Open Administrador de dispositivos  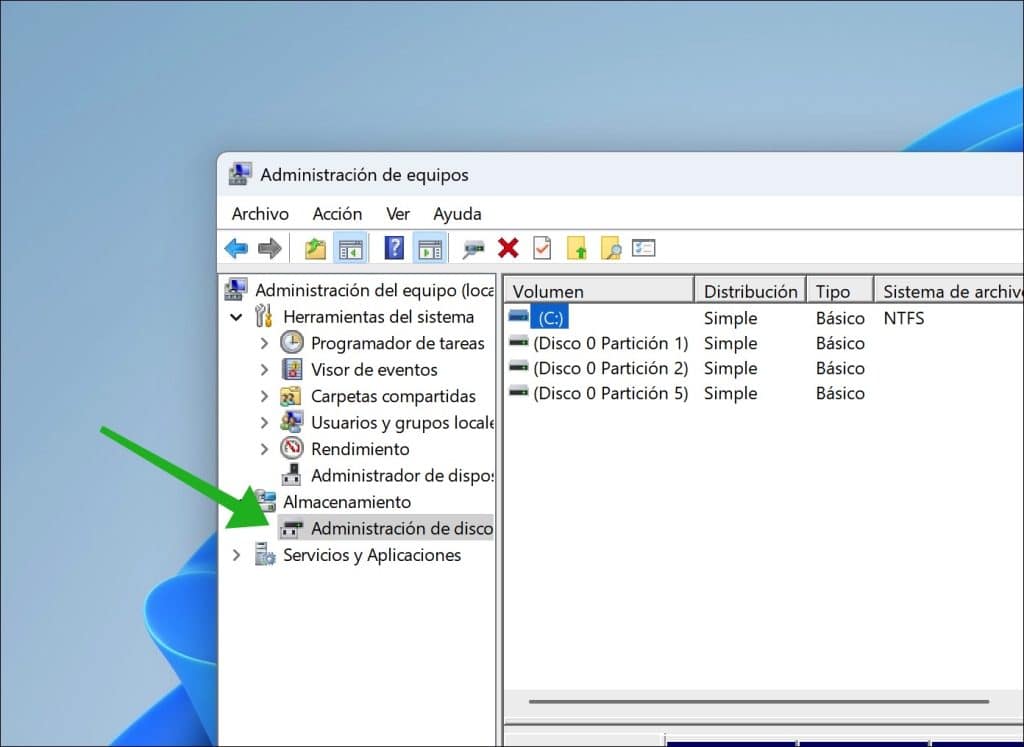click(x=402, y=475)
